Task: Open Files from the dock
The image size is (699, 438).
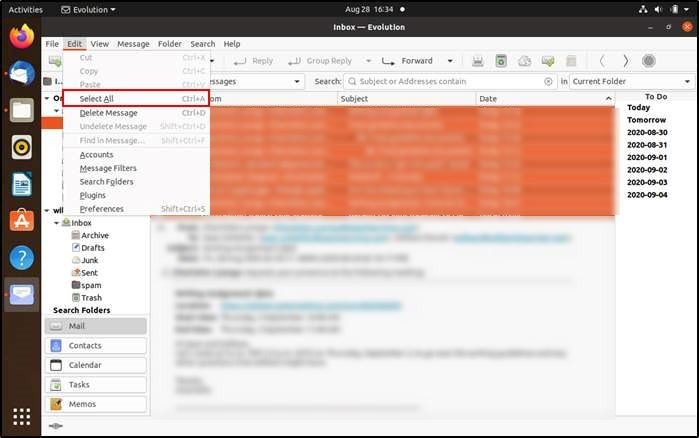Action: pos(22,110)
